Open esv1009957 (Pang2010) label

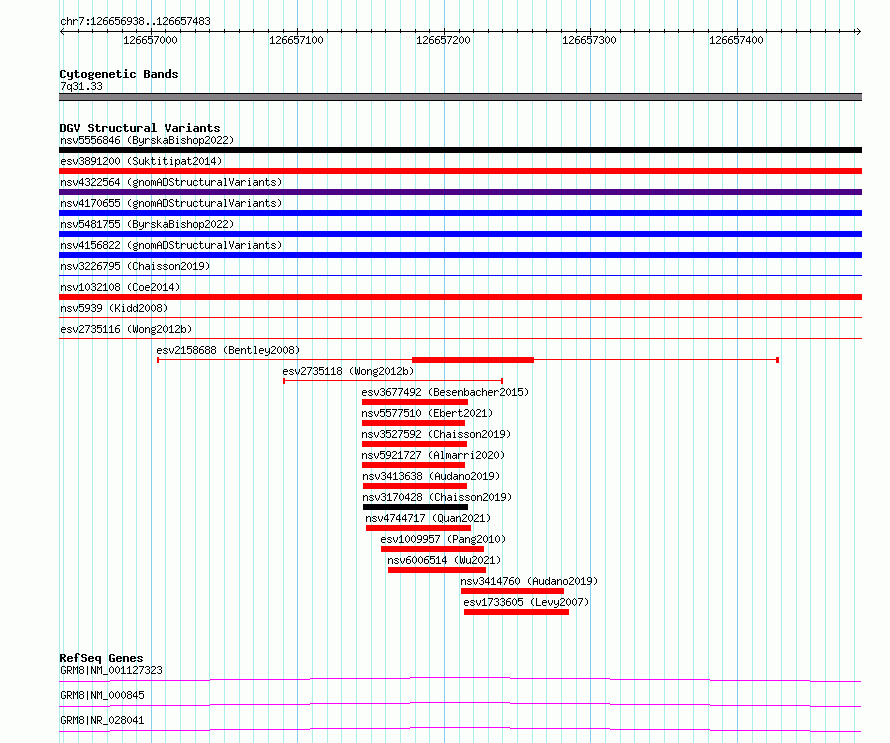(443, 539)
